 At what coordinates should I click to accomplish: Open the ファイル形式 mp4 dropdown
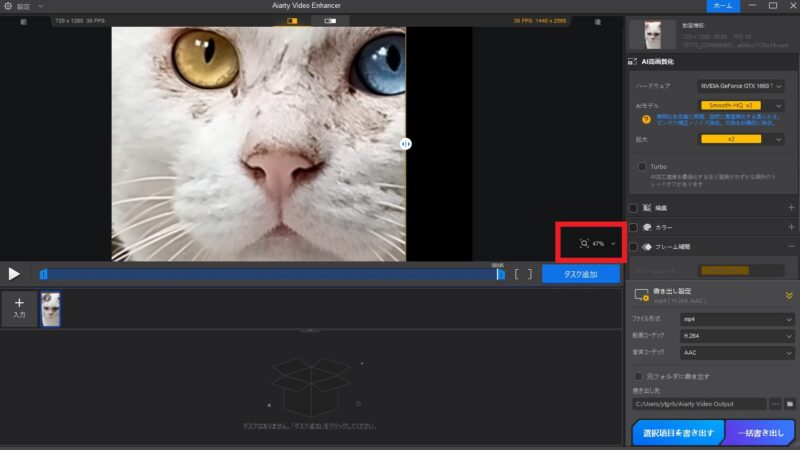[x=737, y=319]
